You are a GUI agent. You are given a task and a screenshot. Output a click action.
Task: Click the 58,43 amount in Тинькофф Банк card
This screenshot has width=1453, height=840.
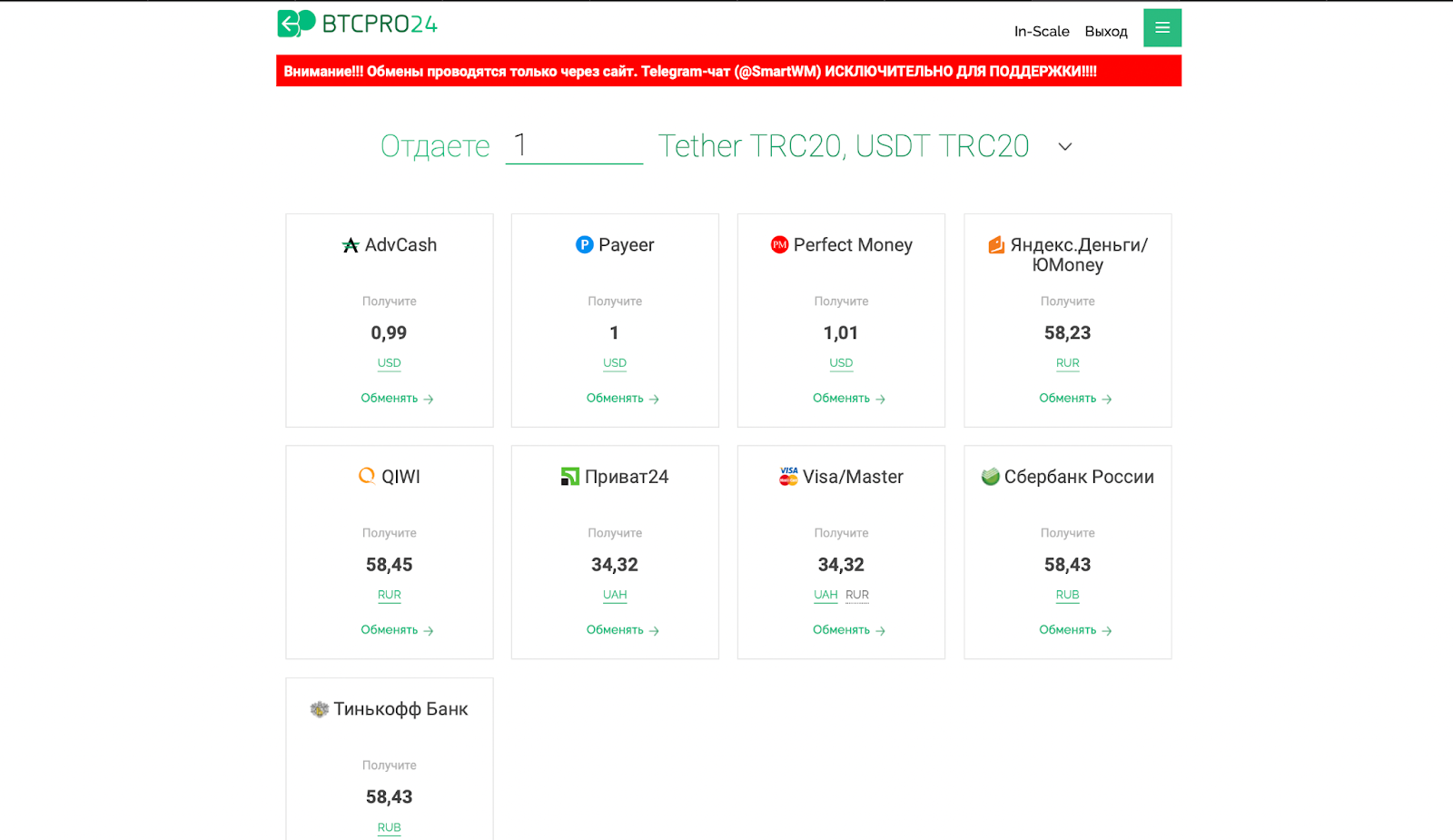(x=390, y=797)
